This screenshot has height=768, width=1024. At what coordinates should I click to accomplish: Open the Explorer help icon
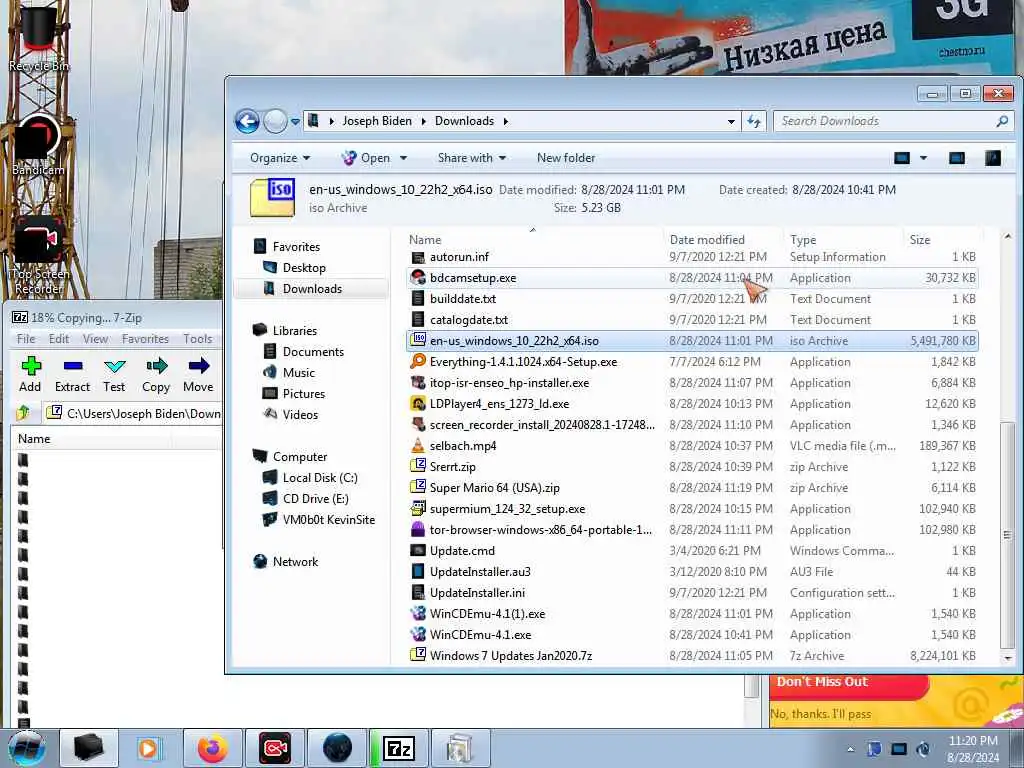tap(993, 158)
